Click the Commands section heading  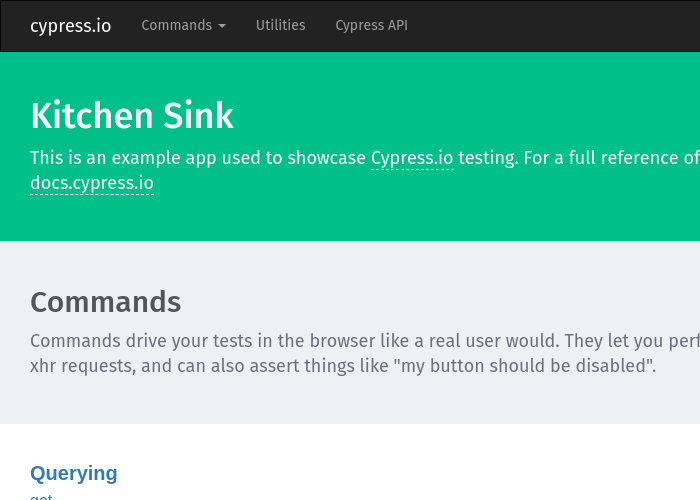(x=106, y=302)
